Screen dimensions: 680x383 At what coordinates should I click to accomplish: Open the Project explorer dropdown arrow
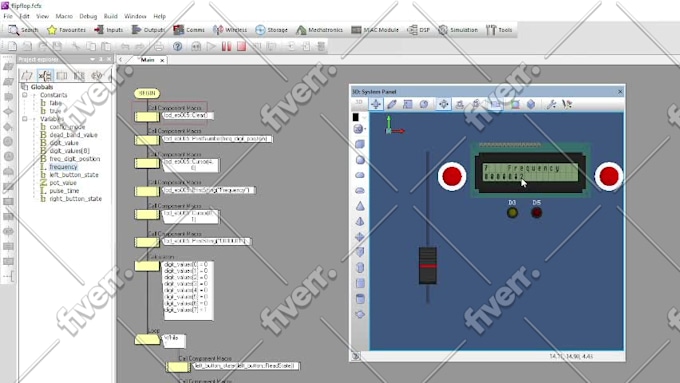[92, 59]
